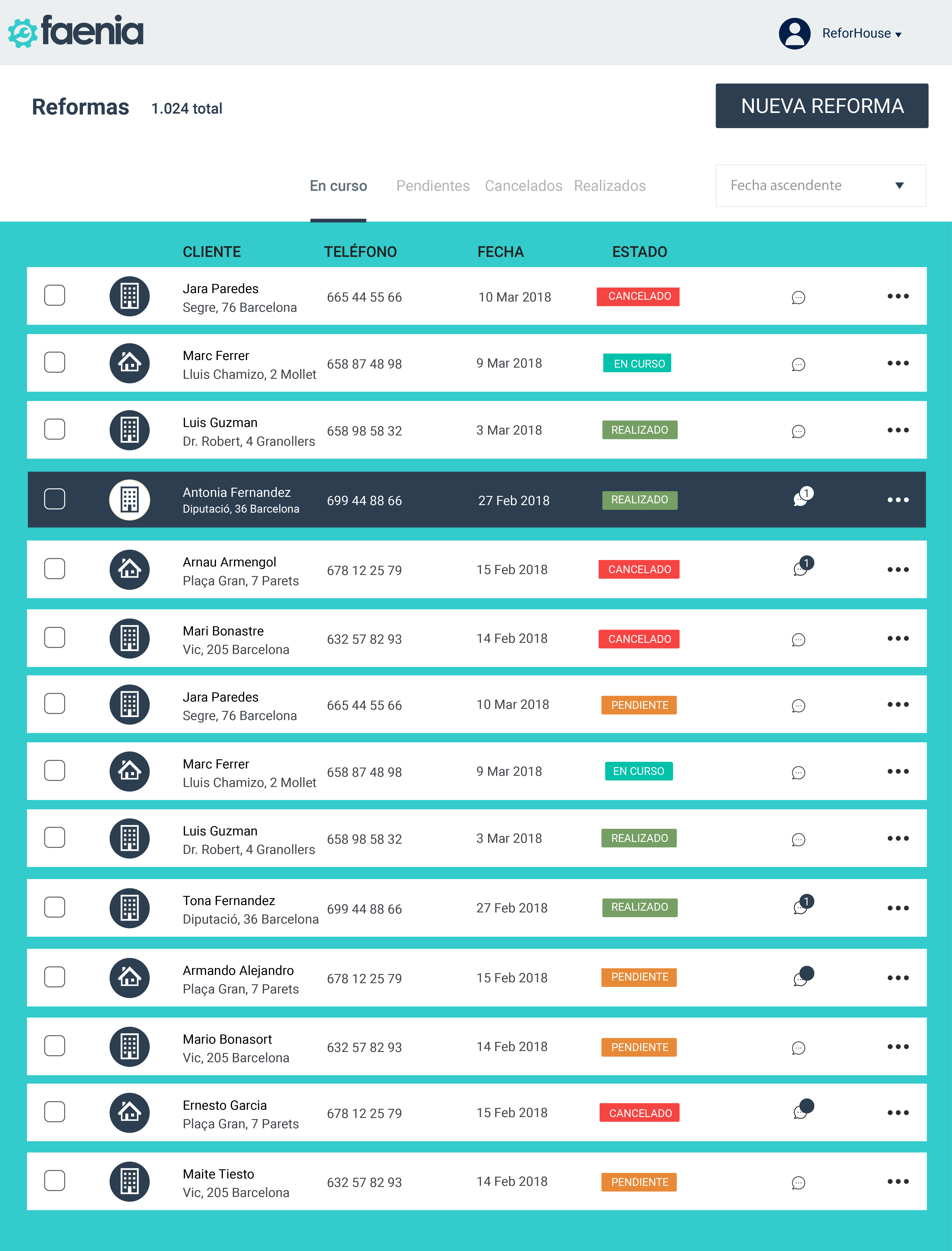Tick the checkbox for Jara Paredes, first row
Screen dimensions: 952x1251
pyautogui.click(x=55, y=295)
